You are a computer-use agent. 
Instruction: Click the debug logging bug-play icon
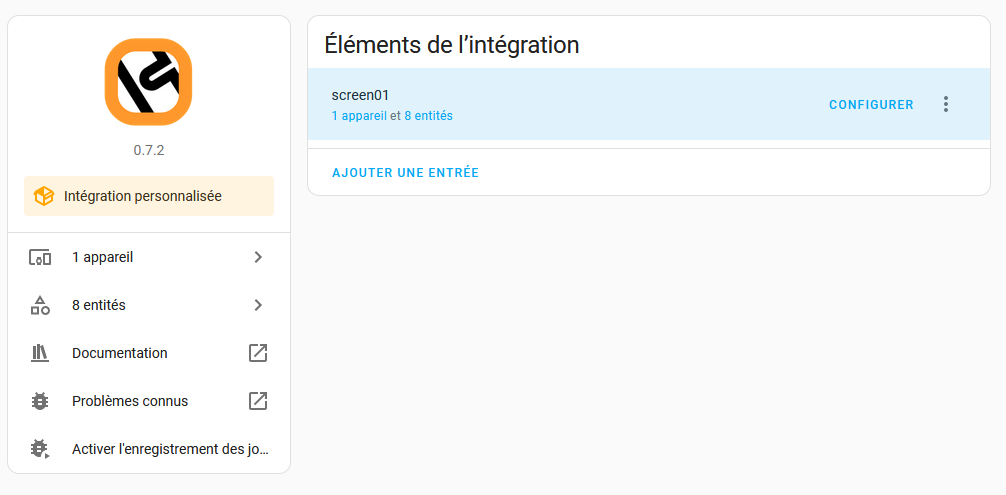click(40, 449)
